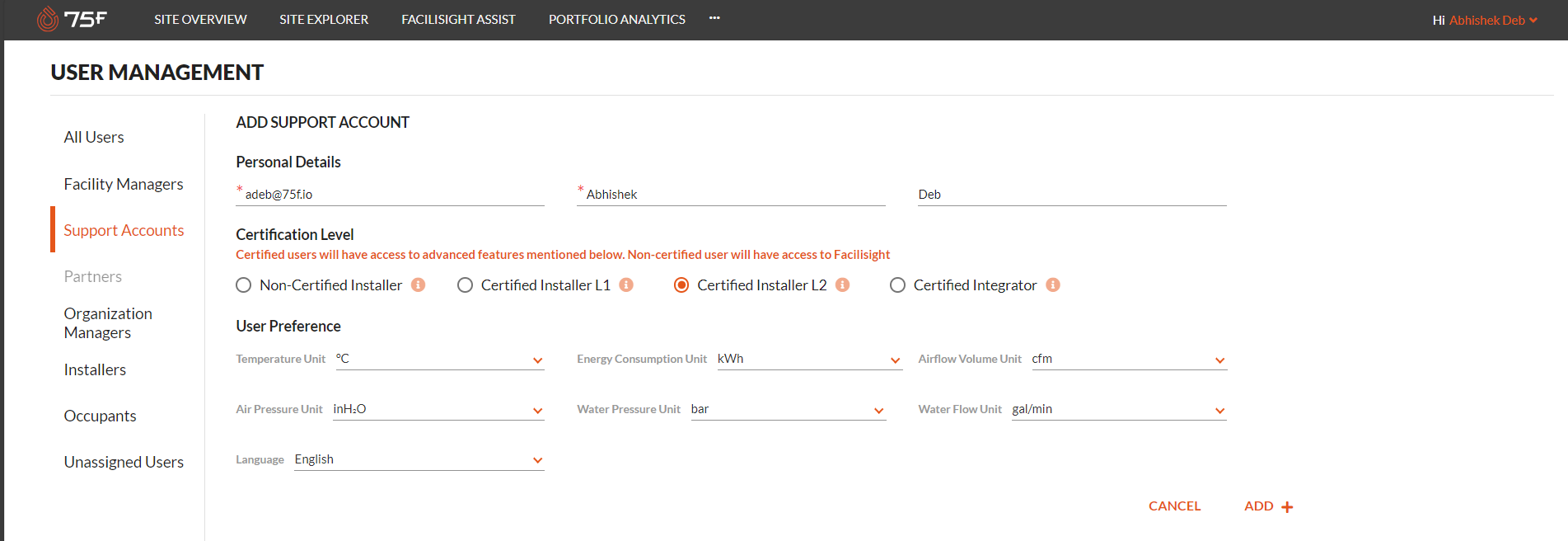The height and width of the screenshot is (541, 1568).
Task: Open the three-dot more menu in navbar
Action: [714, 18]
